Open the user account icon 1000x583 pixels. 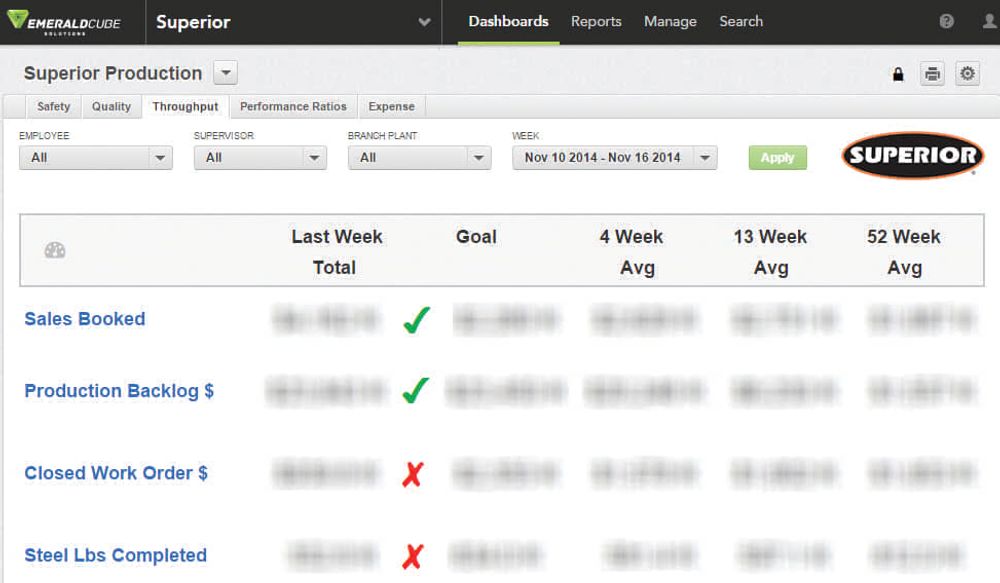click(989, 21)
